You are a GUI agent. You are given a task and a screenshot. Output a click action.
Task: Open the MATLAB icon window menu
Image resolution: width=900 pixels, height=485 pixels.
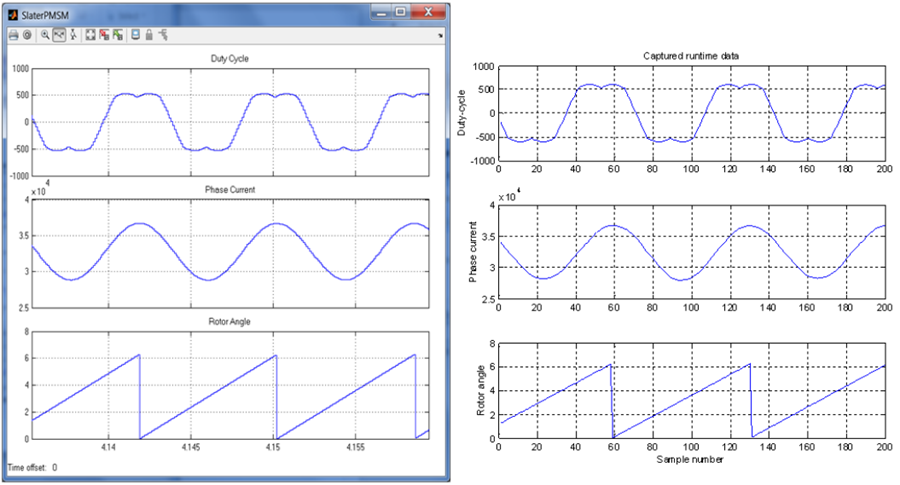[x=11, y=15]
